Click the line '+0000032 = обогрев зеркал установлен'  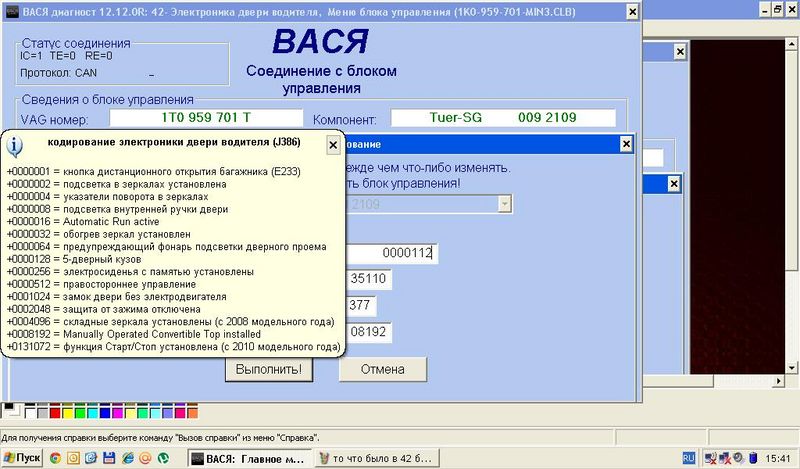coord(99,234)
